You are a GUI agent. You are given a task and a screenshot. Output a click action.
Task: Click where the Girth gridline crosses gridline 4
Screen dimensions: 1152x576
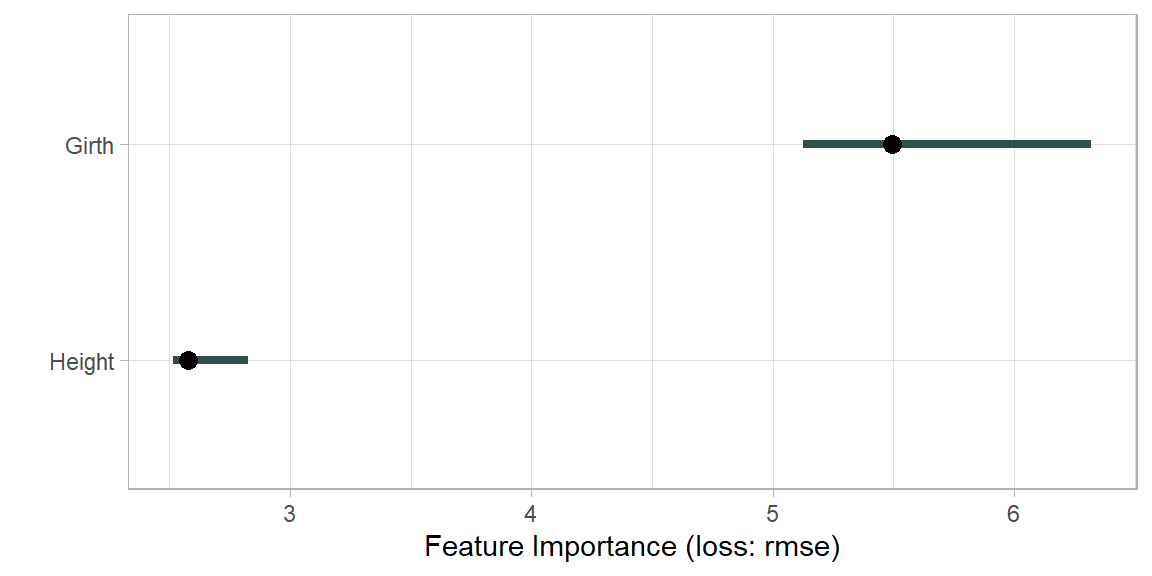(531, 144)
